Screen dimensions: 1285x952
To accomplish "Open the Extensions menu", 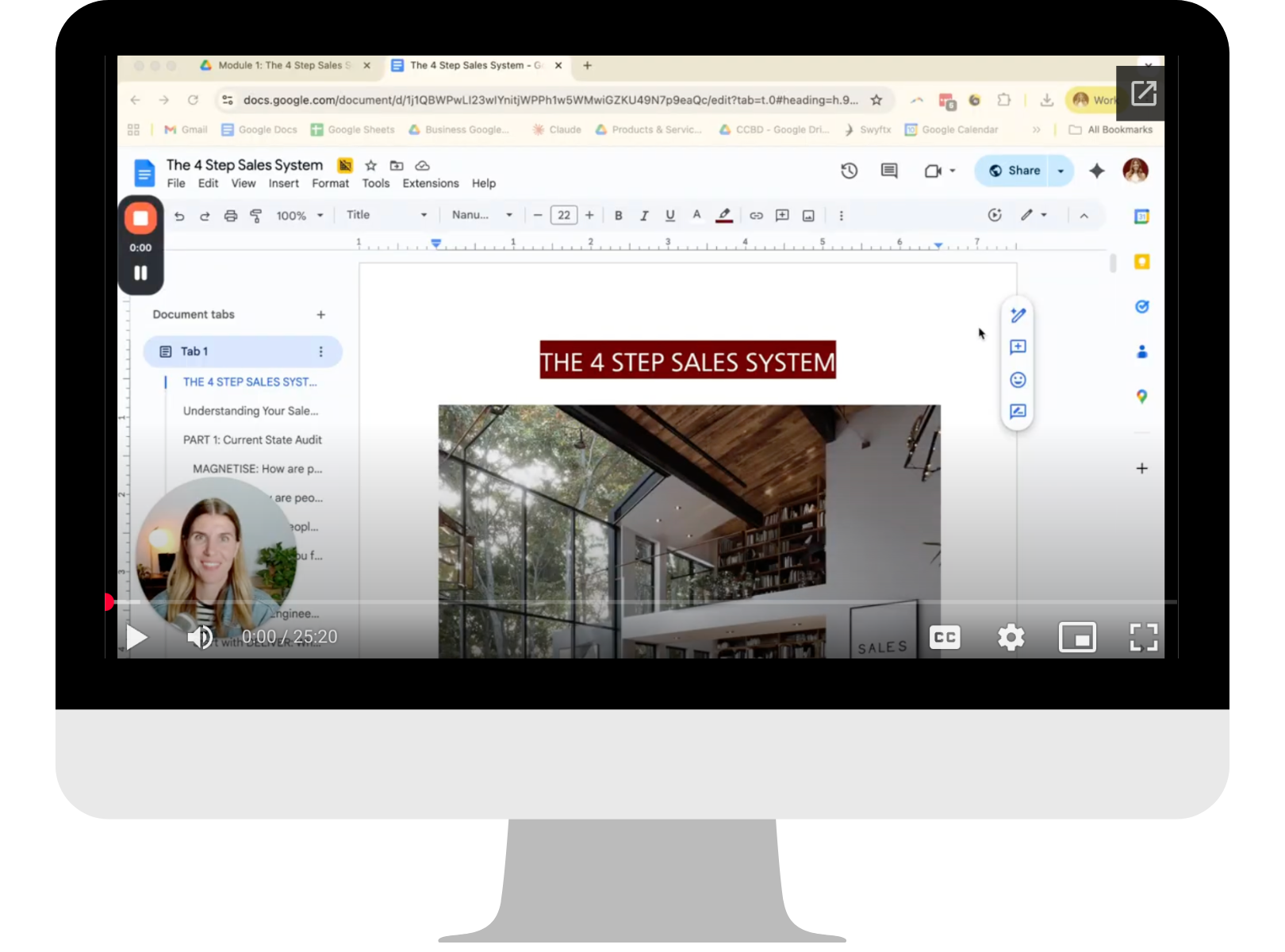I will pos(431,183).
